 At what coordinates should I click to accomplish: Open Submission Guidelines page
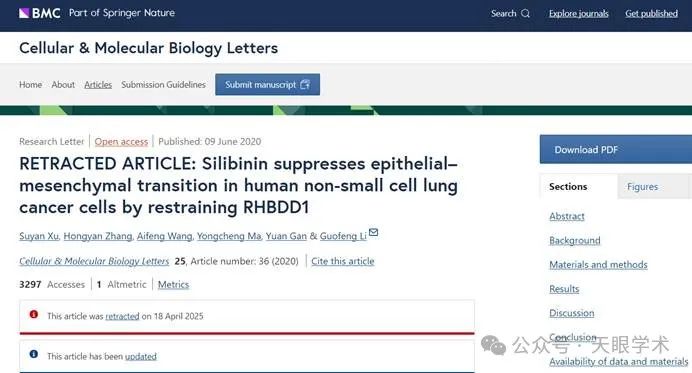[163, 84]
